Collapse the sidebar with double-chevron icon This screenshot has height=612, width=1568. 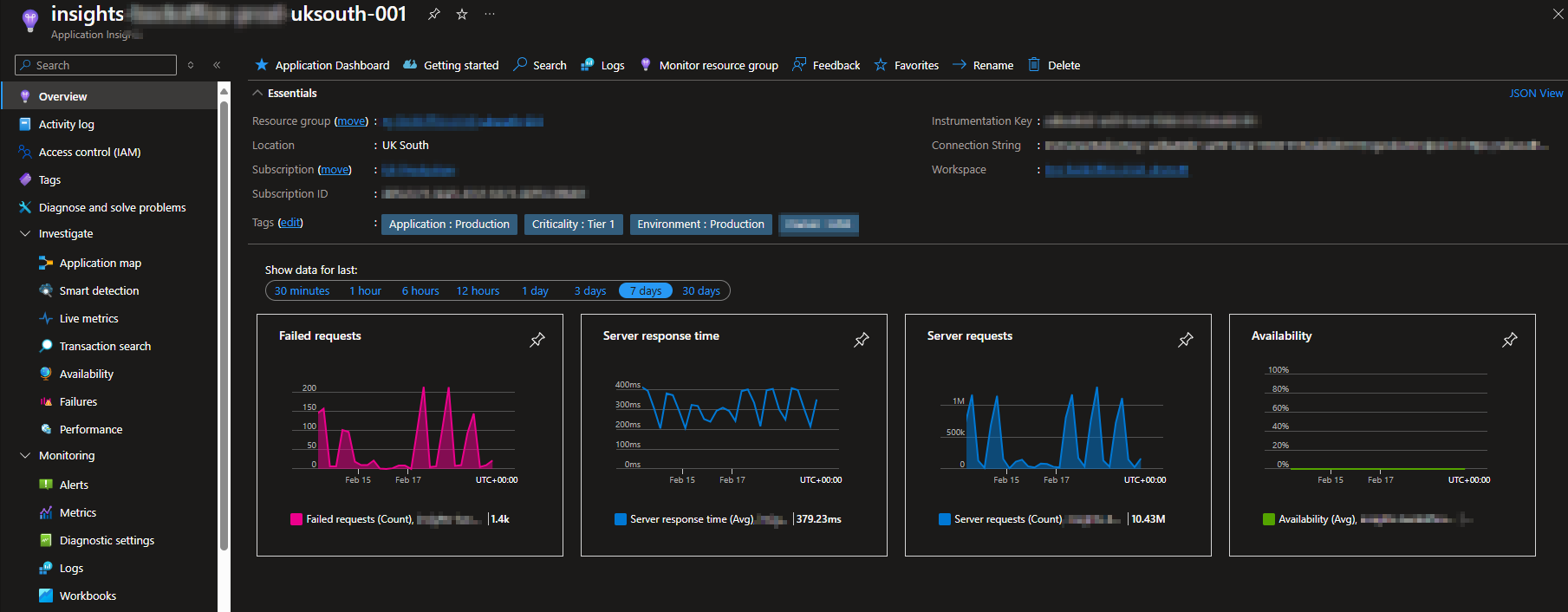click(x=217, y=65)
